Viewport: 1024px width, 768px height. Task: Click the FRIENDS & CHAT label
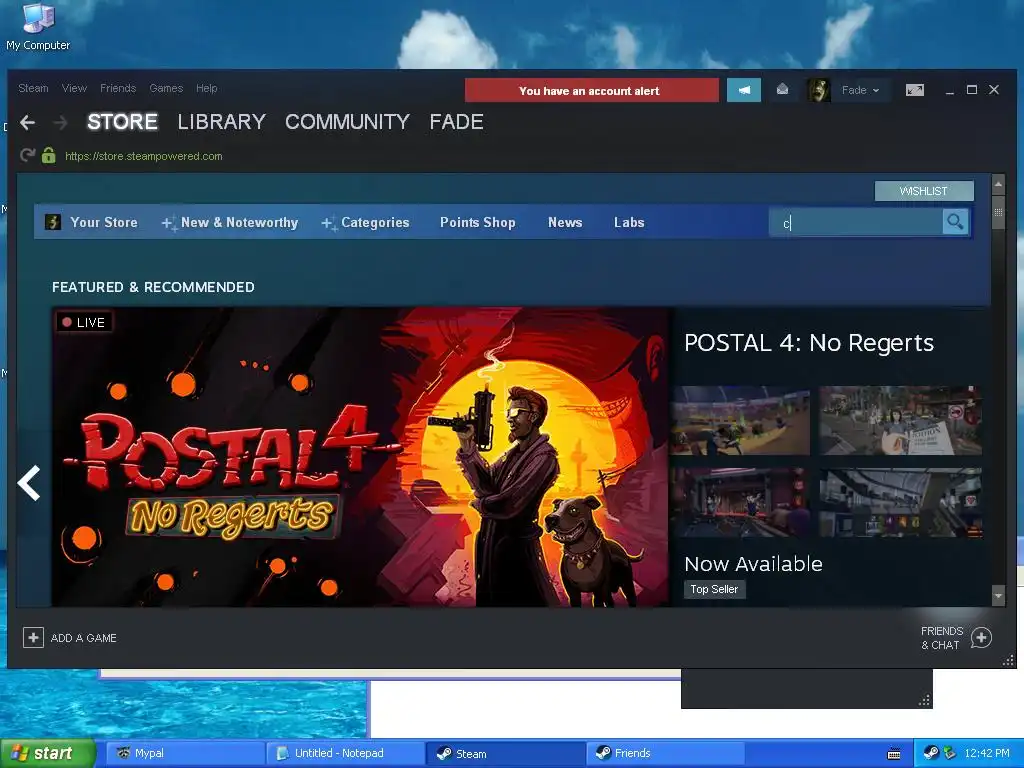click(x=942, y=638)
